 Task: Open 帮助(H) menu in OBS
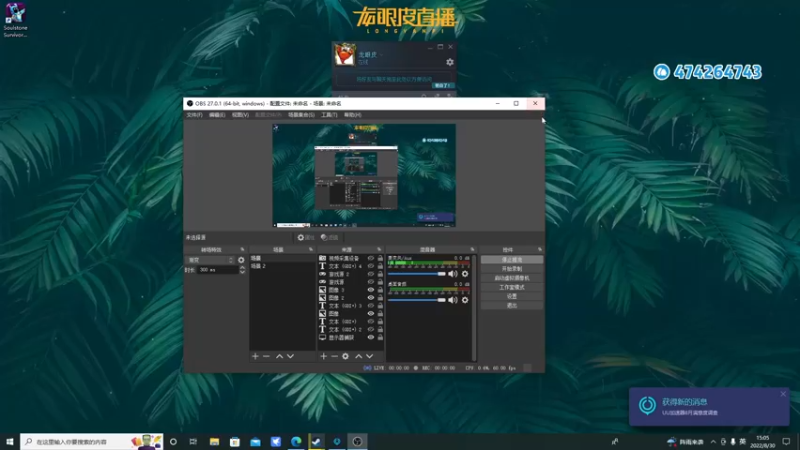[x=352, y=115]
